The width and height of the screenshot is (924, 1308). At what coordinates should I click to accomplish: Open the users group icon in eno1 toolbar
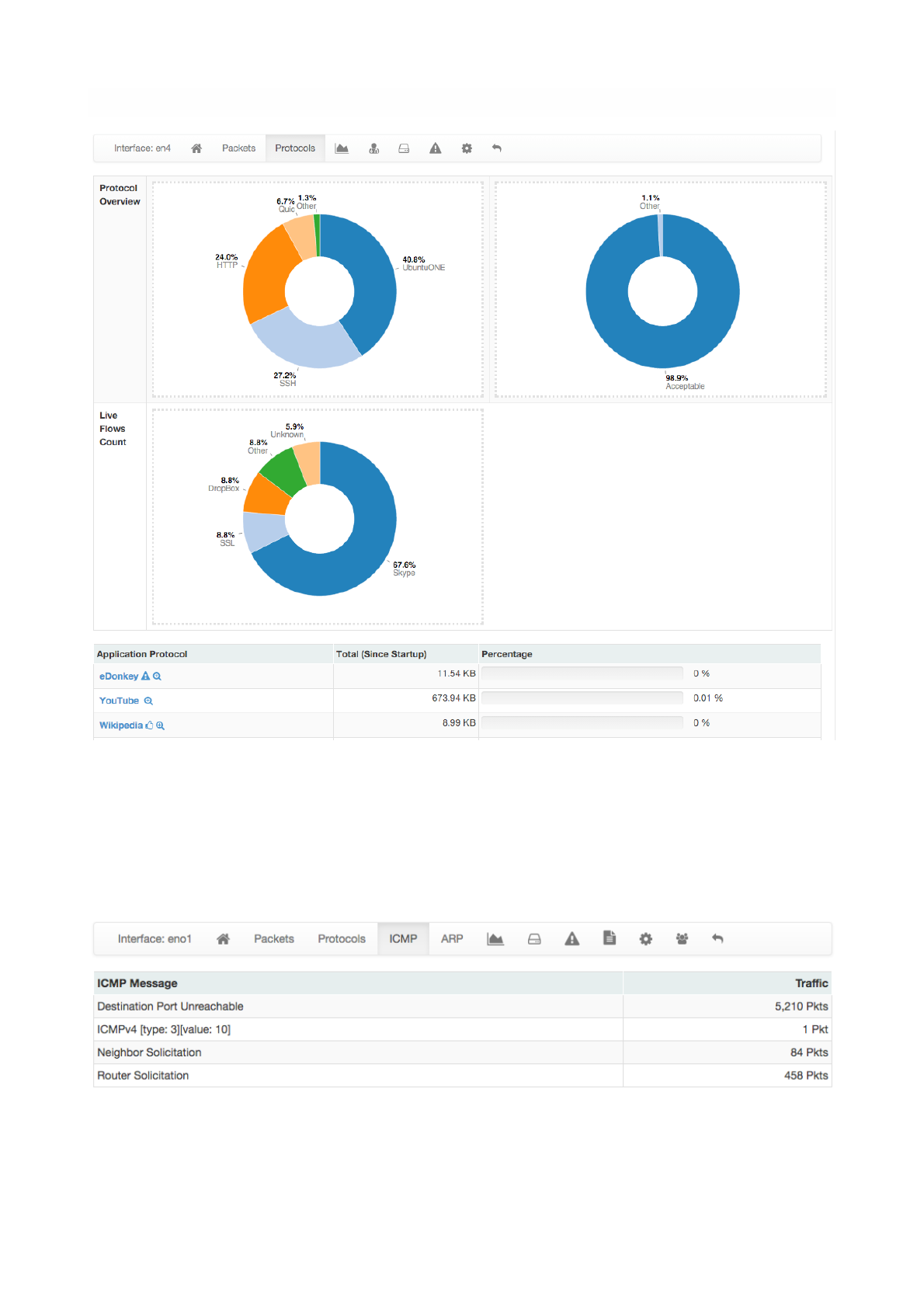coord(682,939)
